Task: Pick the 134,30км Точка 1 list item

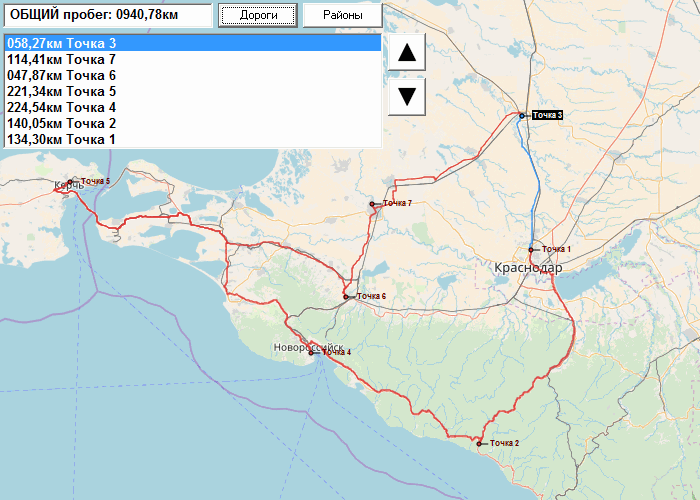Action: [193, 139]
